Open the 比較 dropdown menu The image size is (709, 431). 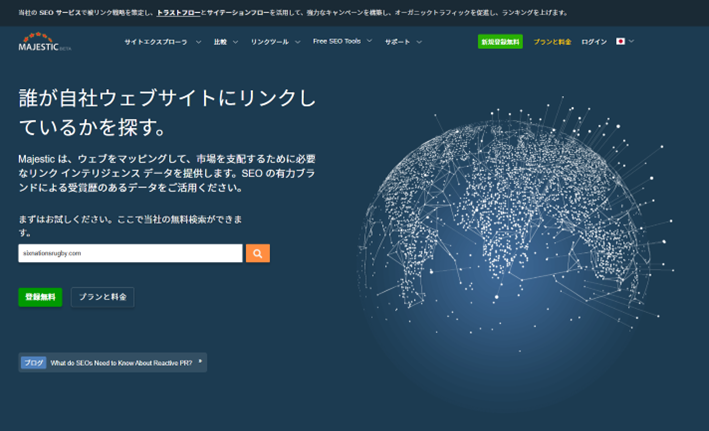point(225,42)
